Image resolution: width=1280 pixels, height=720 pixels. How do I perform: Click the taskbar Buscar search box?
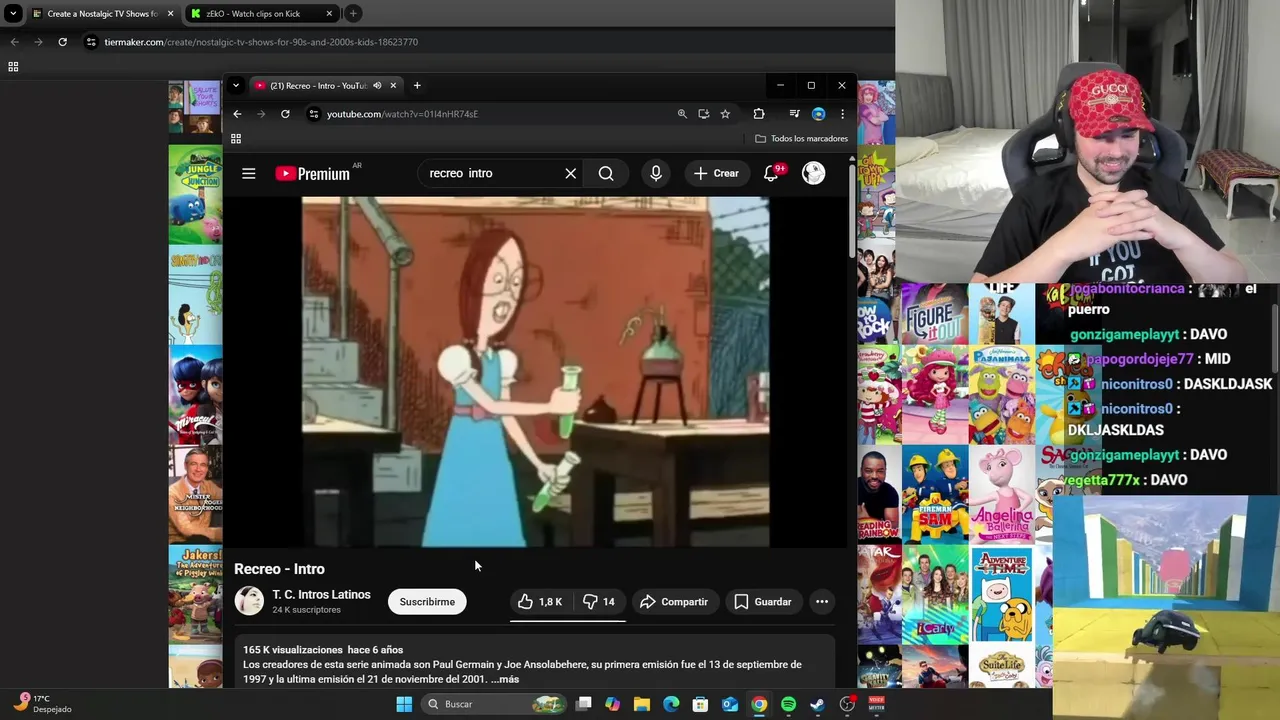click(x=494, y=704)
